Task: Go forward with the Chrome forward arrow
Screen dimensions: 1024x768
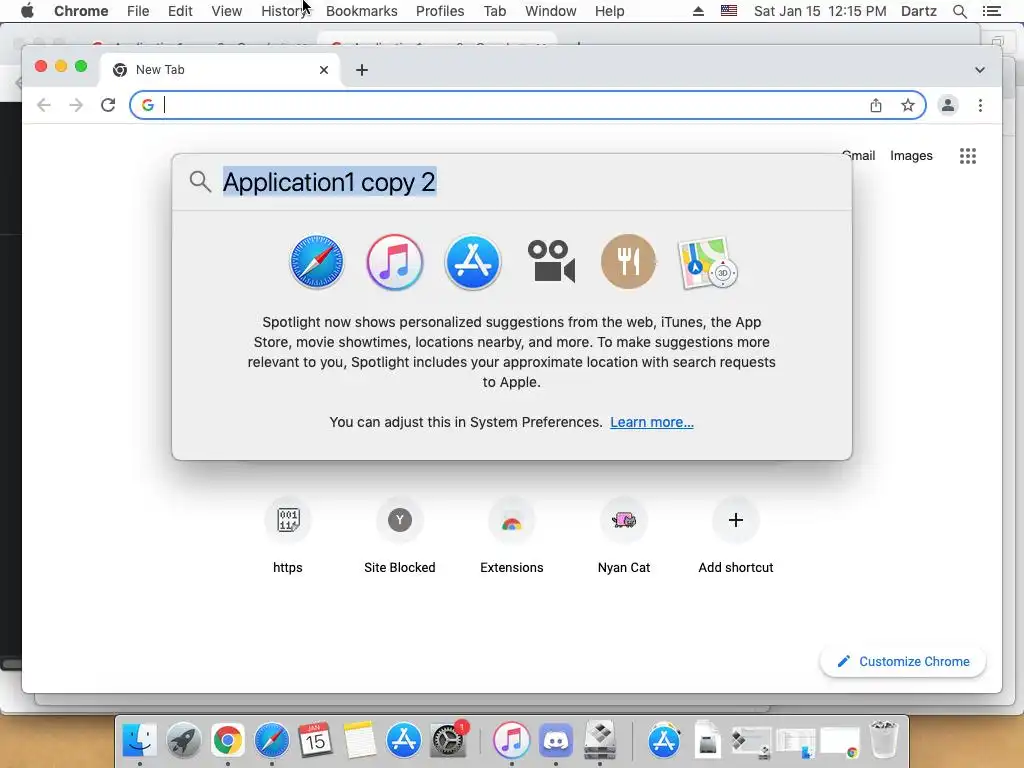Action: coord(76,105)
